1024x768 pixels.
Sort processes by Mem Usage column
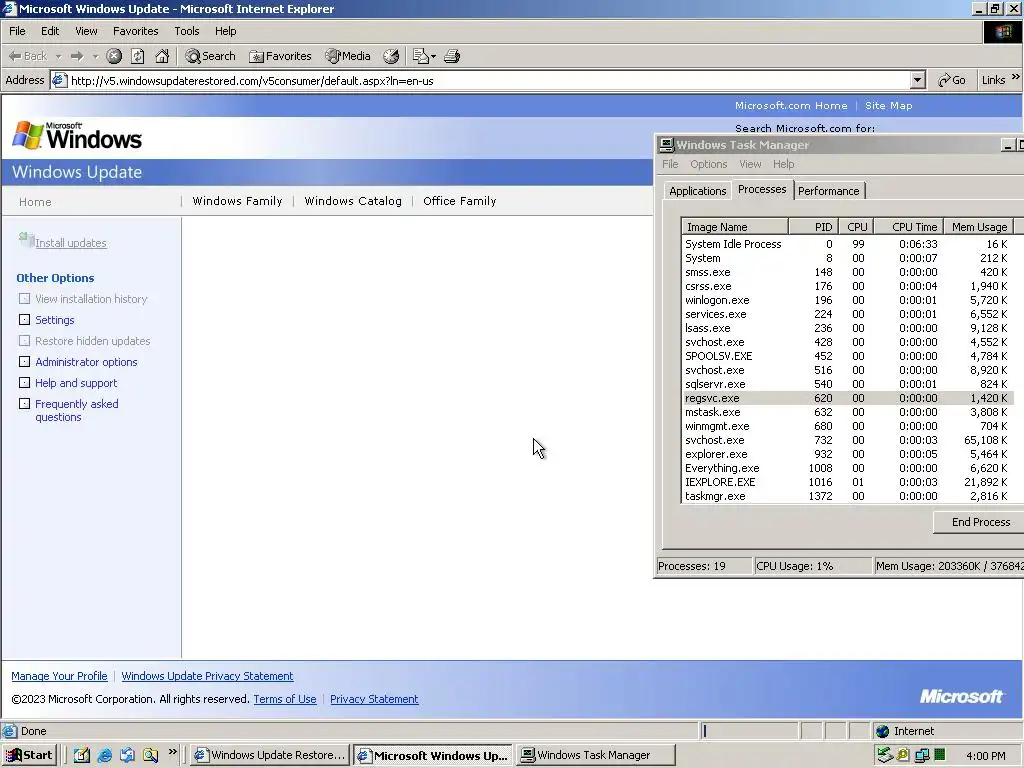(x=979, y=227)
